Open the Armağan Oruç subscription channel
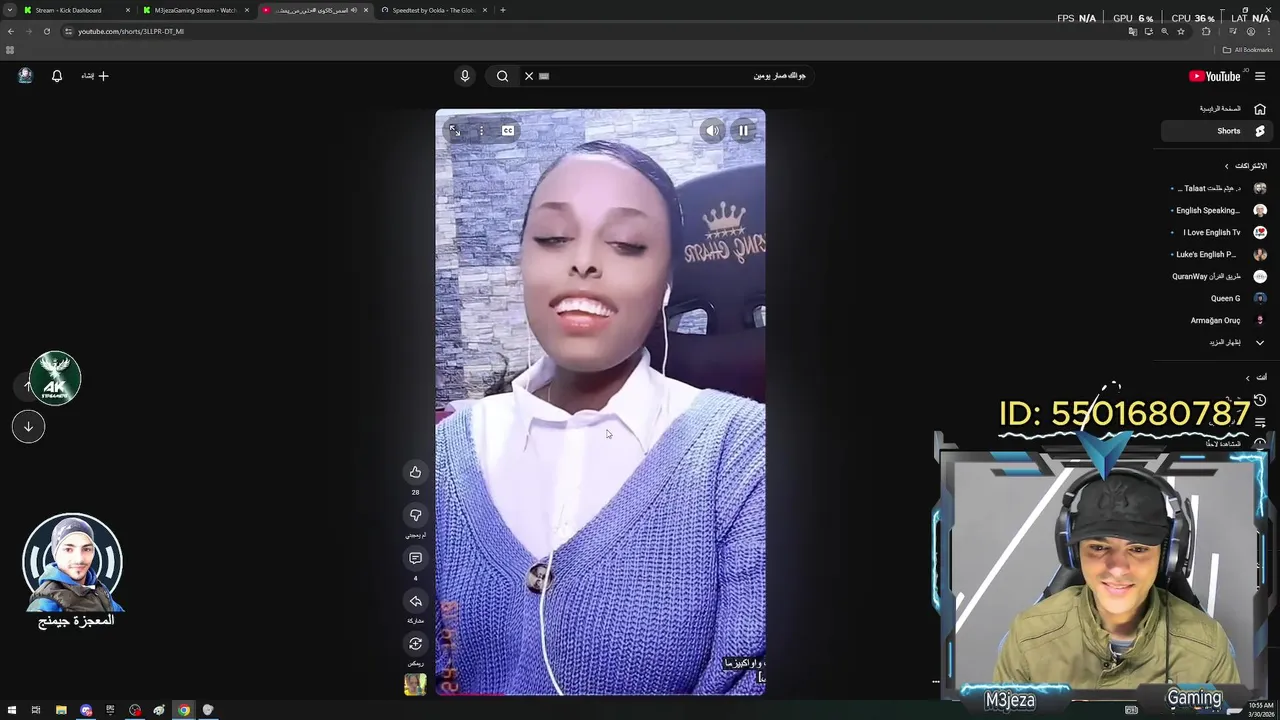Image resolution: width=1280 pixels, height=720 pixels. pyautogui.click(x=1215, y=320)
